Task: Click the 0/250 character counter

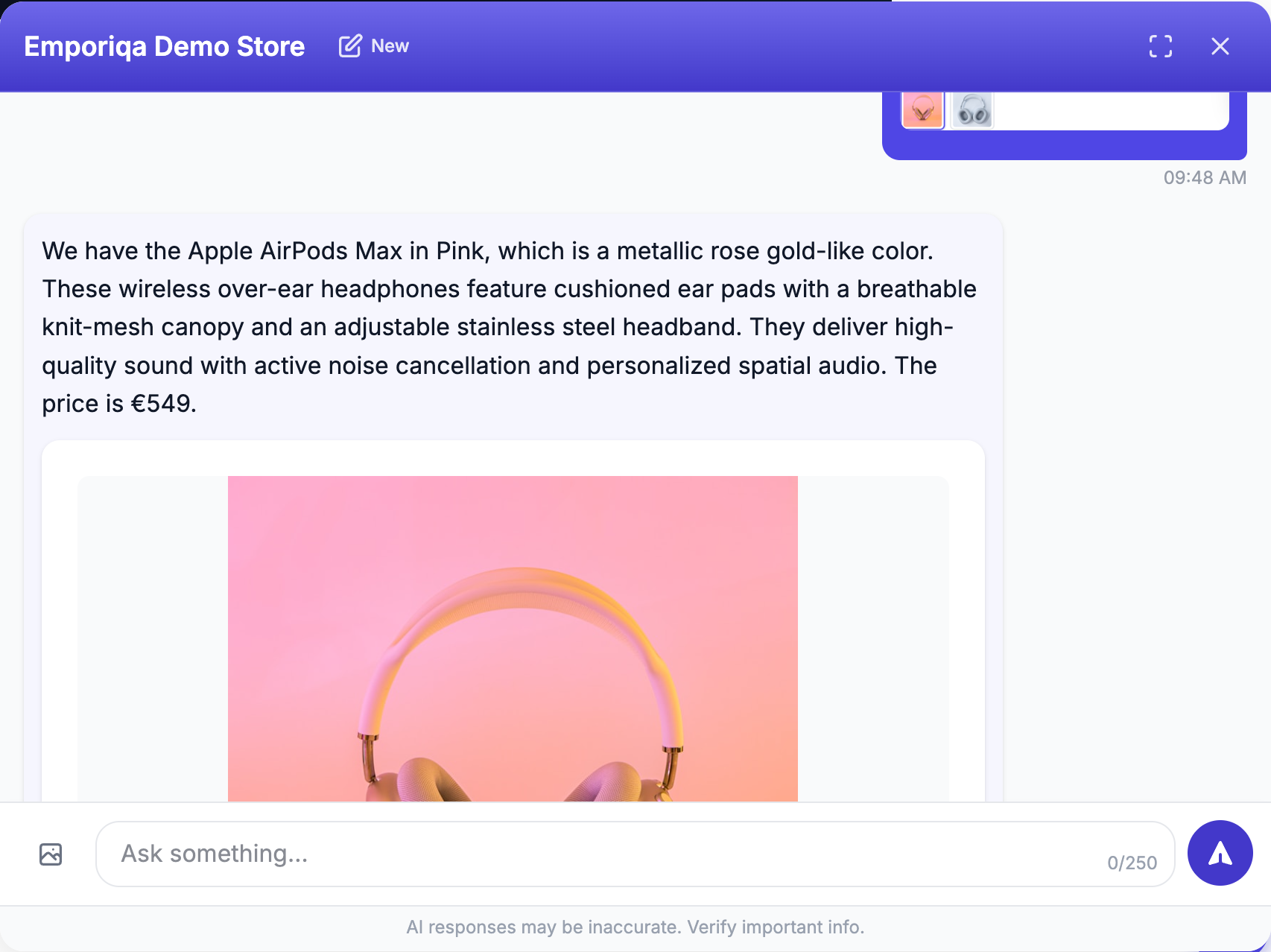Action: [1132, 863]
